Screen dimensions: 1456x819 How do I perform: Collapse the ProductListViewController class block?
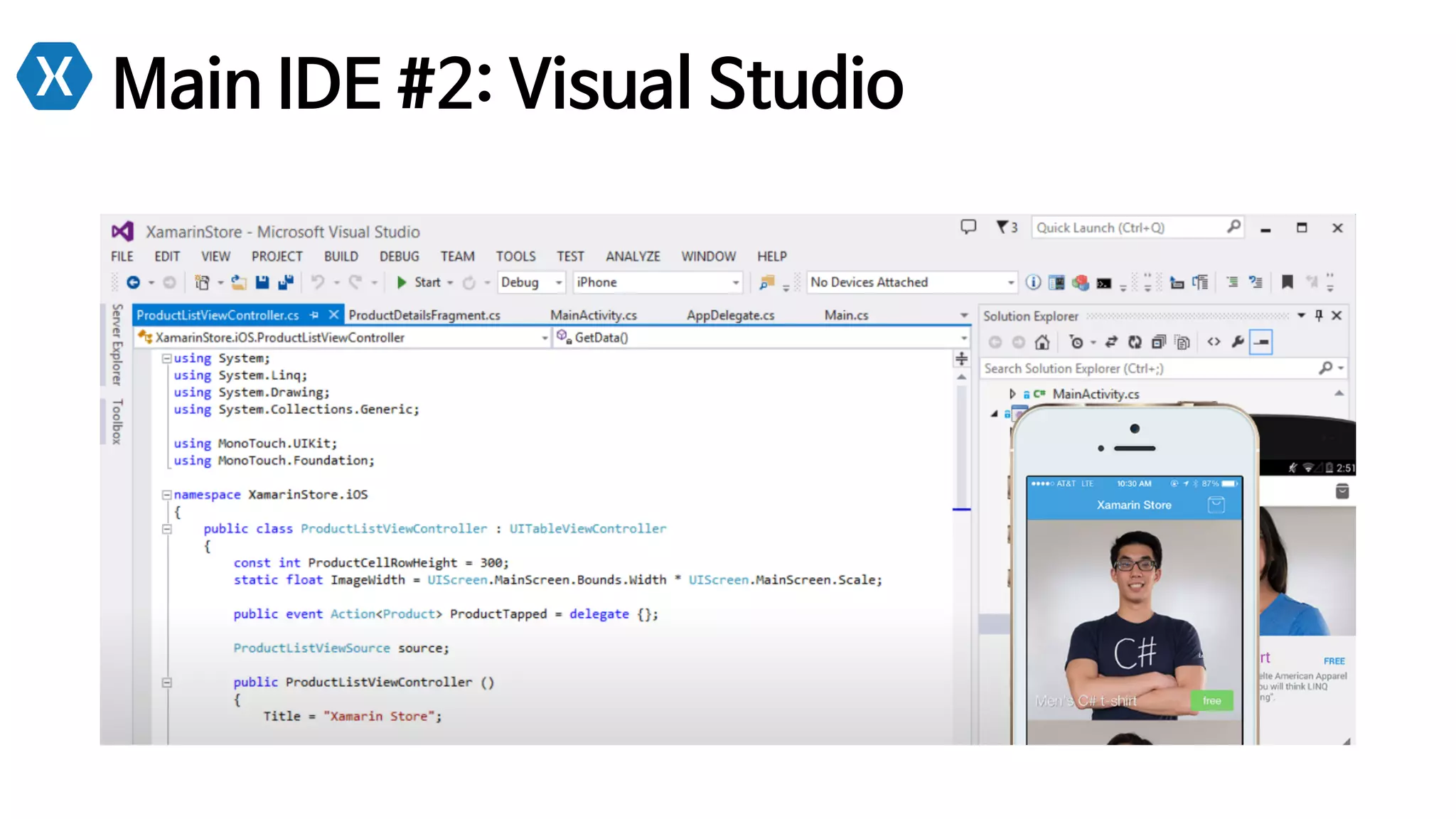[166, 528]
